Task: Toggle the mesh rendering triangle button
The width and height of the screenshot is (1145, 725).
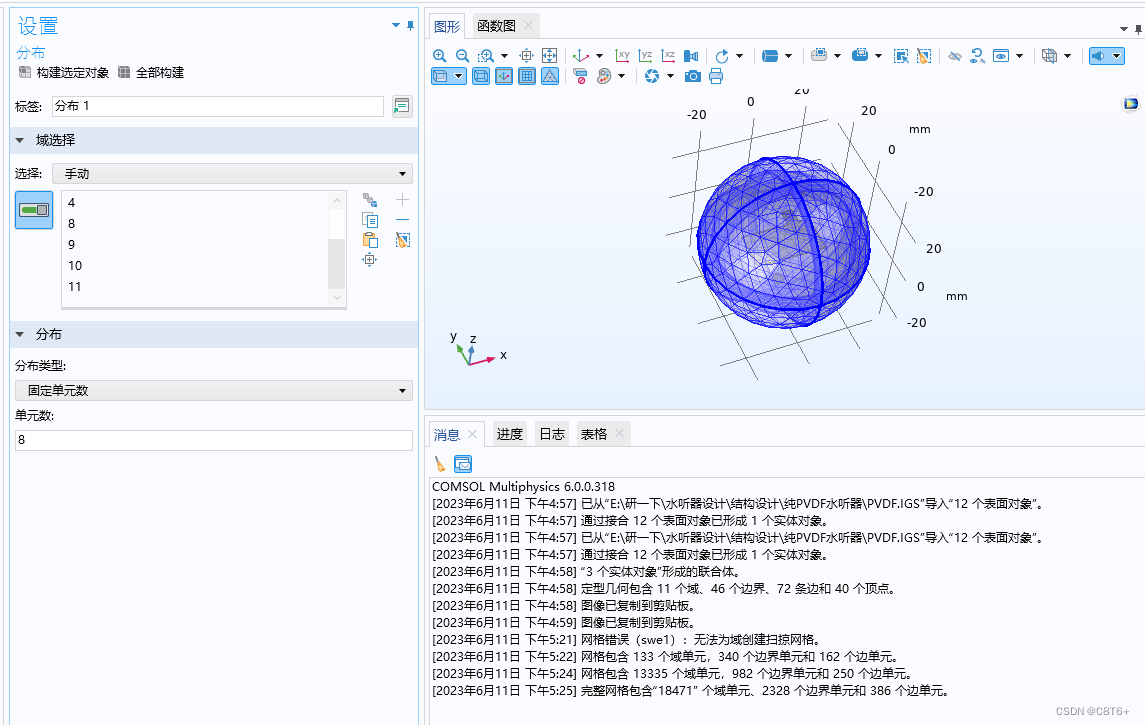Action: coord(550,76)
